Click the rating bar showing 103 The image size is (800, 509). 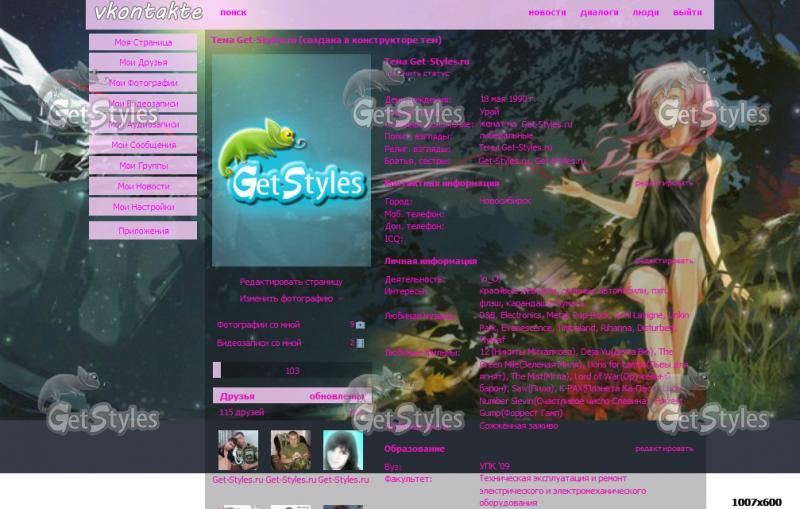[x=292, y=370]
